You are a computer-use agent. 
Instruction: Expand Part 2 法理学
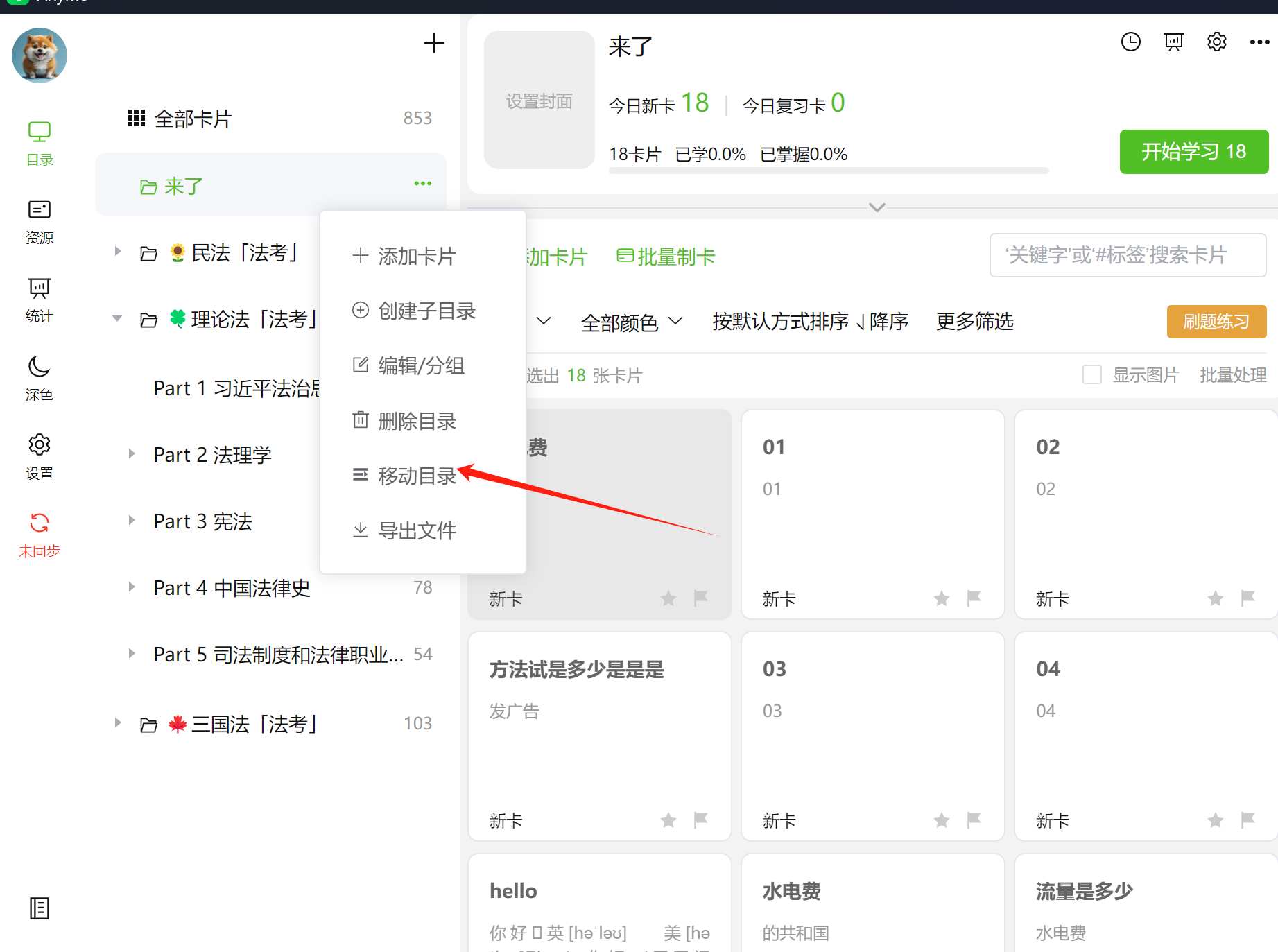click(x=132, y=453)
